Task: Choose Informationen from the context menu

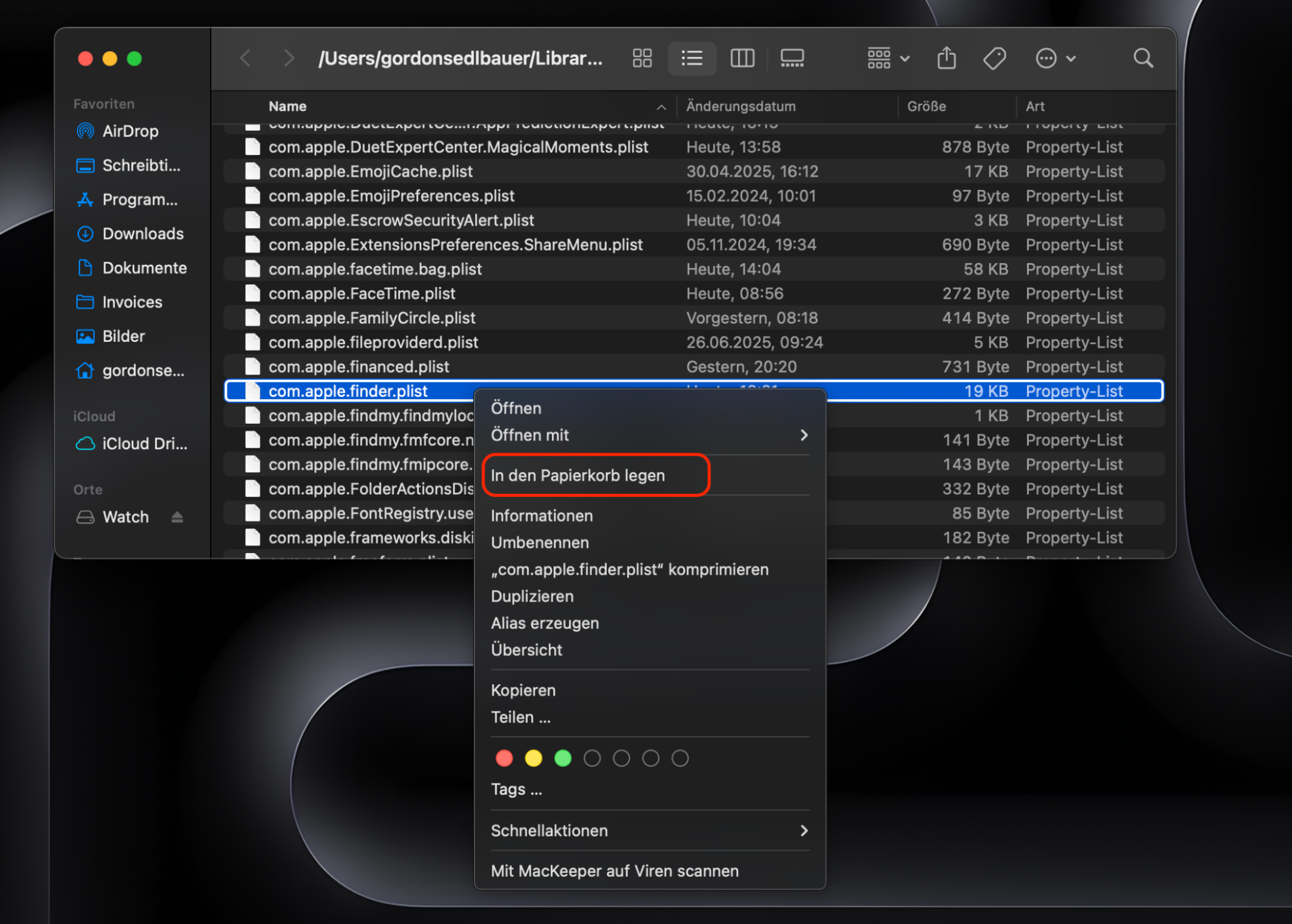Action: point(542,516)
